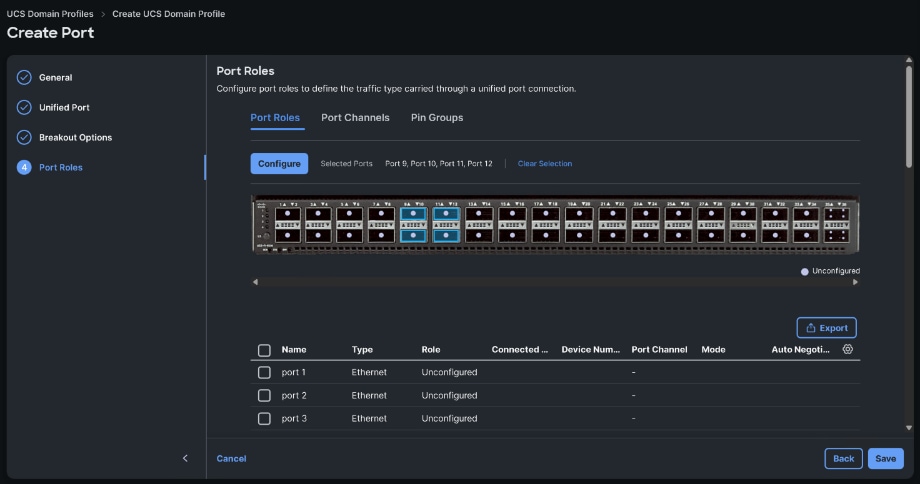This screenshot has width=920, height=484.
Task: Select port 21 on the switch diagram
Action: (613, 214)
